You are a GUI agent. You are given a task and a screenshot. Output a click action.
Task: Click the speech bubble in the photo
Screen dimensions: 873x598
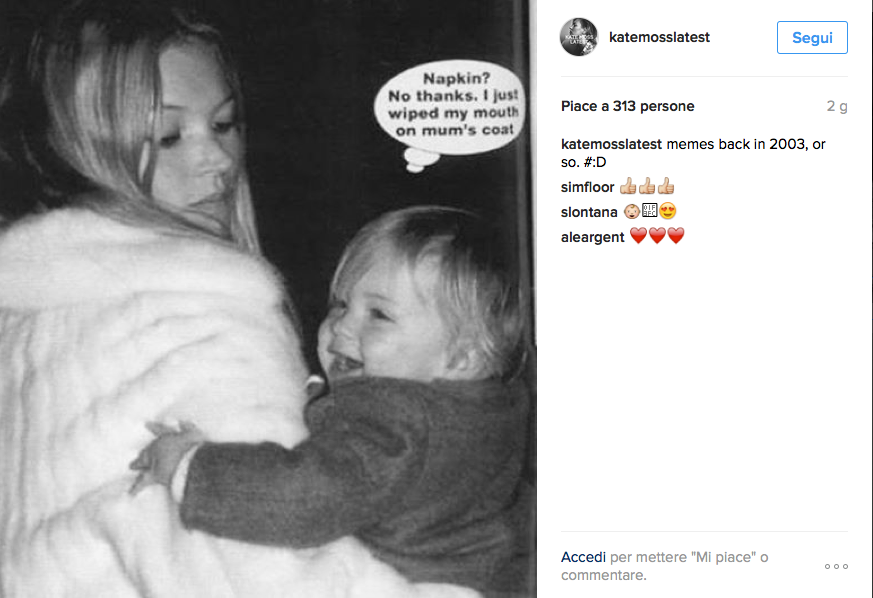pyautogui.click(x=450, y=111)
